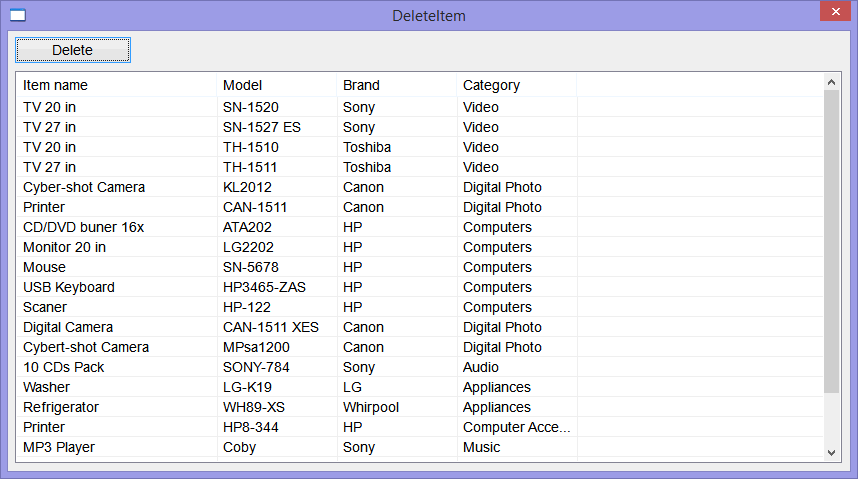858x479 pixels.
Task: Select Canon brand in KL2012 row
Action: 363,187
